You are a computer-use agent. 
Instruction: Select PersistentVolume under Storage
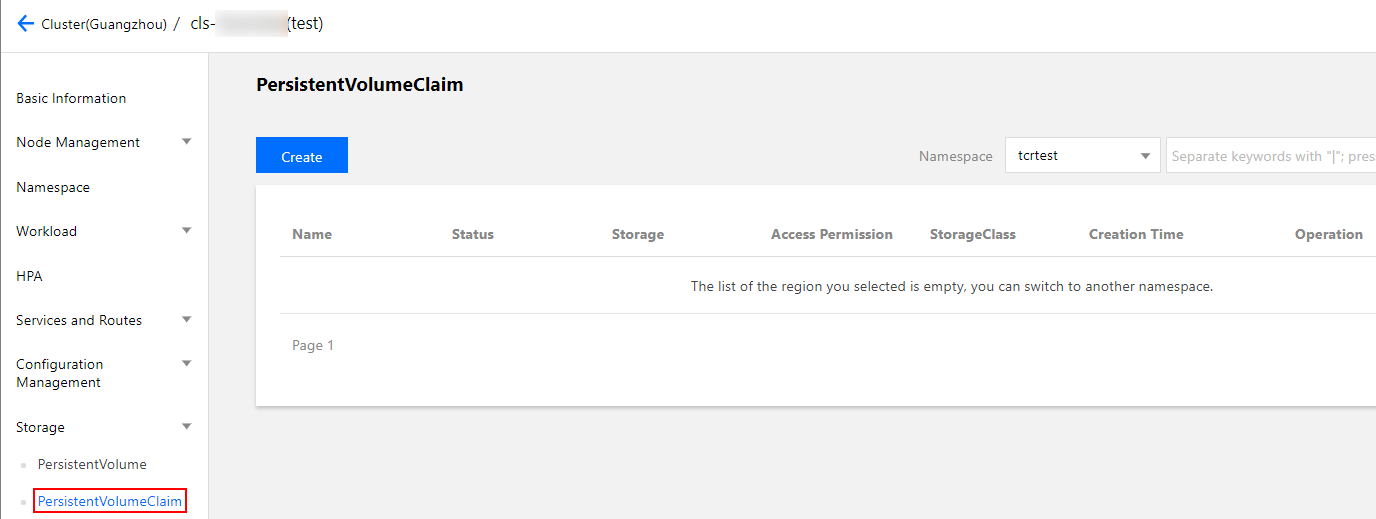[92, 464]
